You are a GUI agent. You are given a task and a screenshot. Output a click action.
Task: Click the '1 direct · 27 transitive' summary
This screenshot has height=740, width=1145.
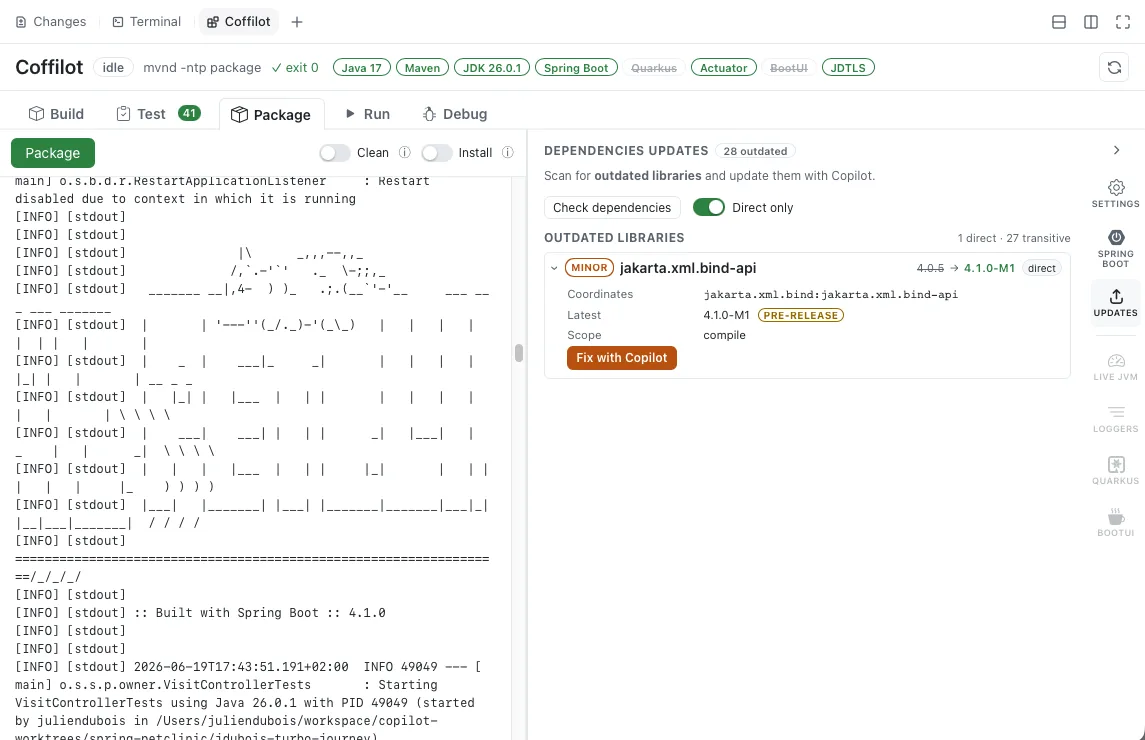click(1014, 238)
